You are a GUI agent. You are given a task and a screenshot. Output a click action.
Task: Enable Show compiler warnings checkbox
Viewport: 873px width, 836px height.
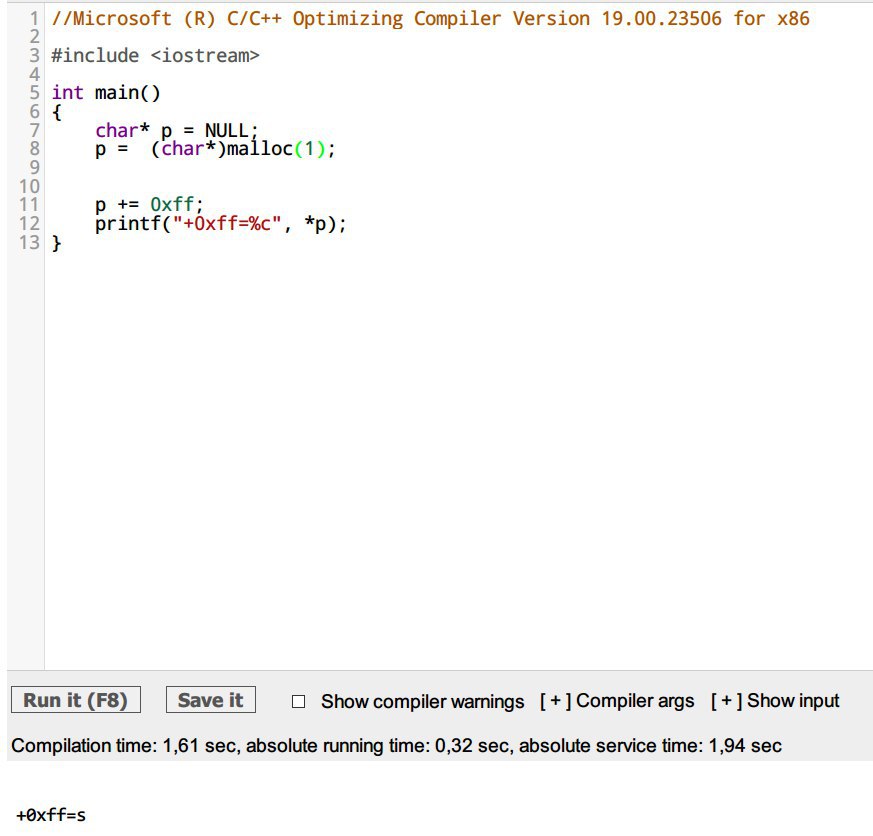[298, 701]
